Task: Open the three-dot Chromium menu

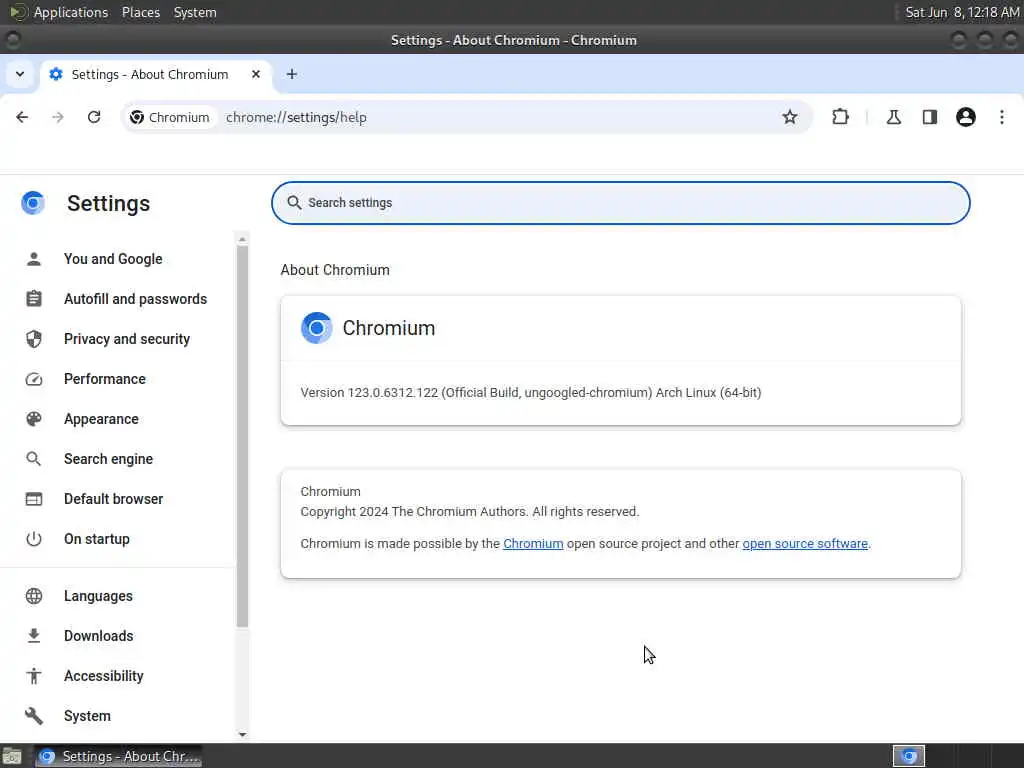Action: pyautogui.click(x=1002, y=117)
